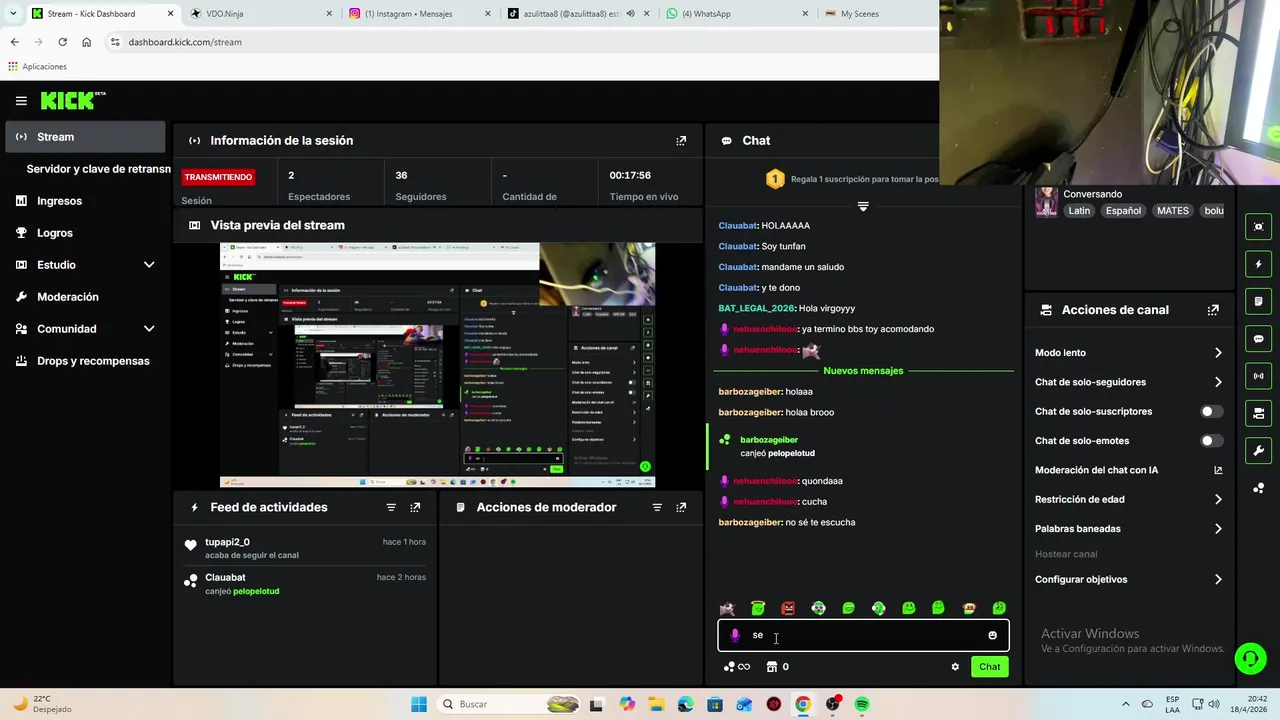Click the lightning bolt activity icon in the right sidebar
The image size is (1280, 720).
[x=1258, y=264]
